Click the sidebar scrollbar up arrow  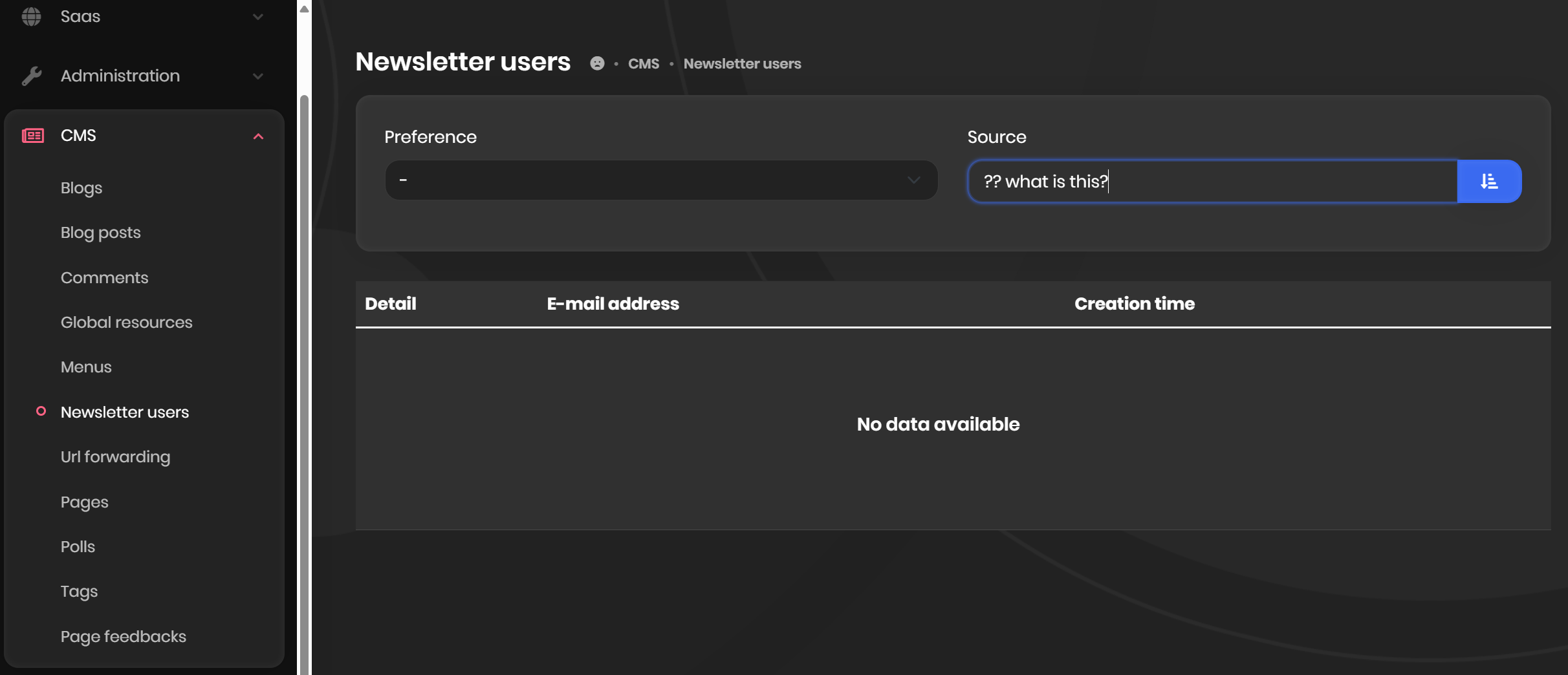point(304,9)
